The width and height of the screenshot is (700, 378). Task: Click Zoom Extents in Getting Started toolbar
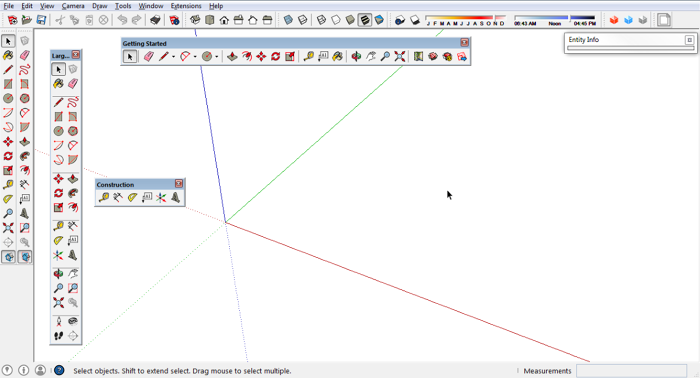coord(400,57)
